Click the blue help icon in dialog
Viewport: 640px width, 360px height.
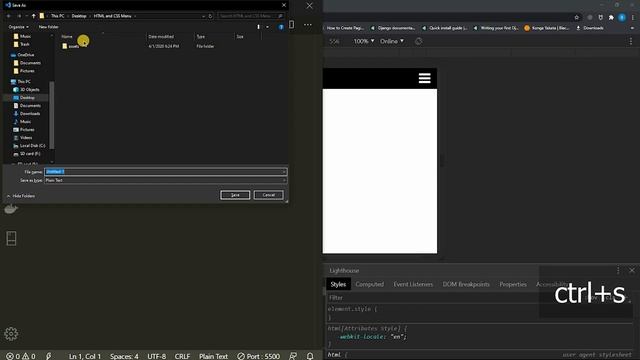click(281, 27)
